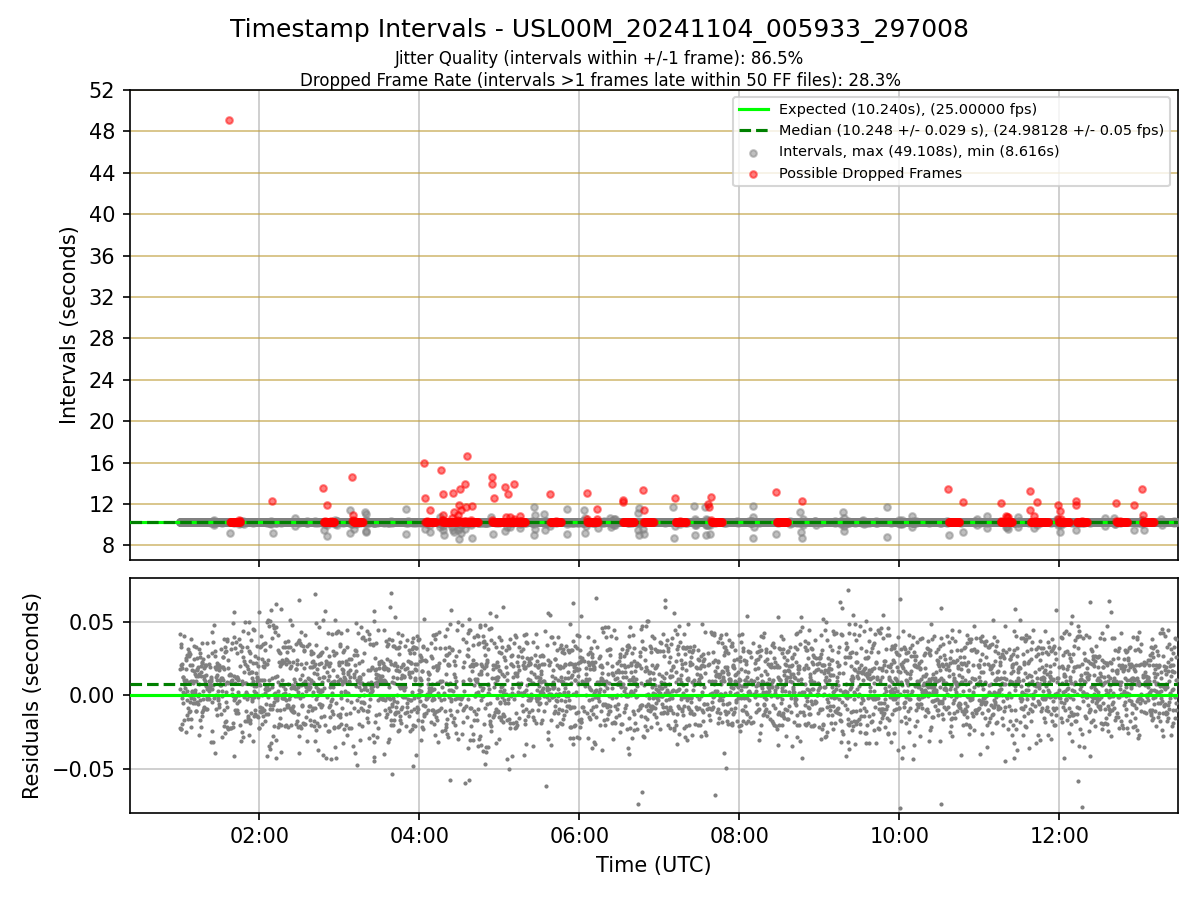Click the red dot marker in the legend
Screen dimensions: 1200x900
click(753, 173)
